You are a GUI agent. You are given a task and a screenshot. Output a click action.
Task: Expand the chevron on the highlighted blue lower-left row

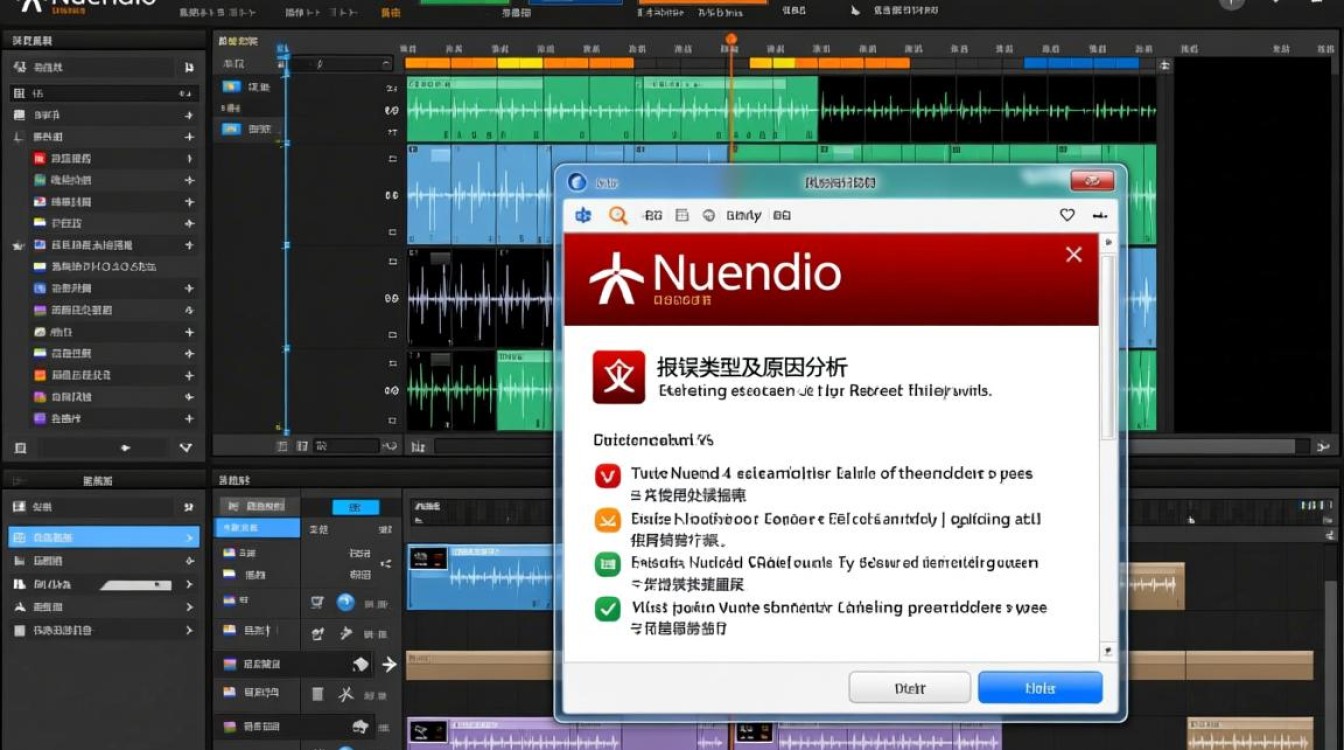point(189,538)
